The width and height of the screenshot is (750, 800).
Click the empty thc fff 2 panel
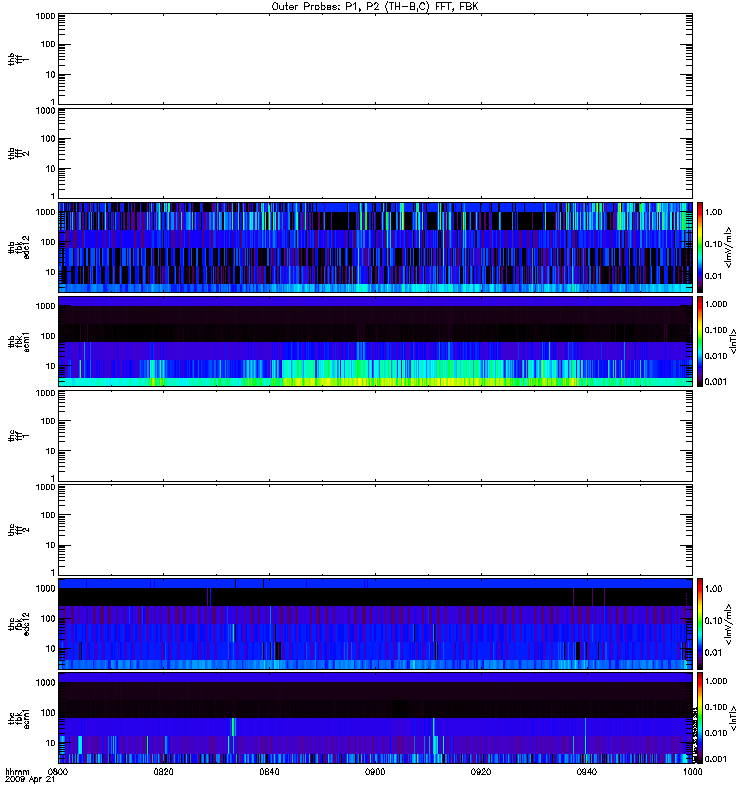(374, 528)
